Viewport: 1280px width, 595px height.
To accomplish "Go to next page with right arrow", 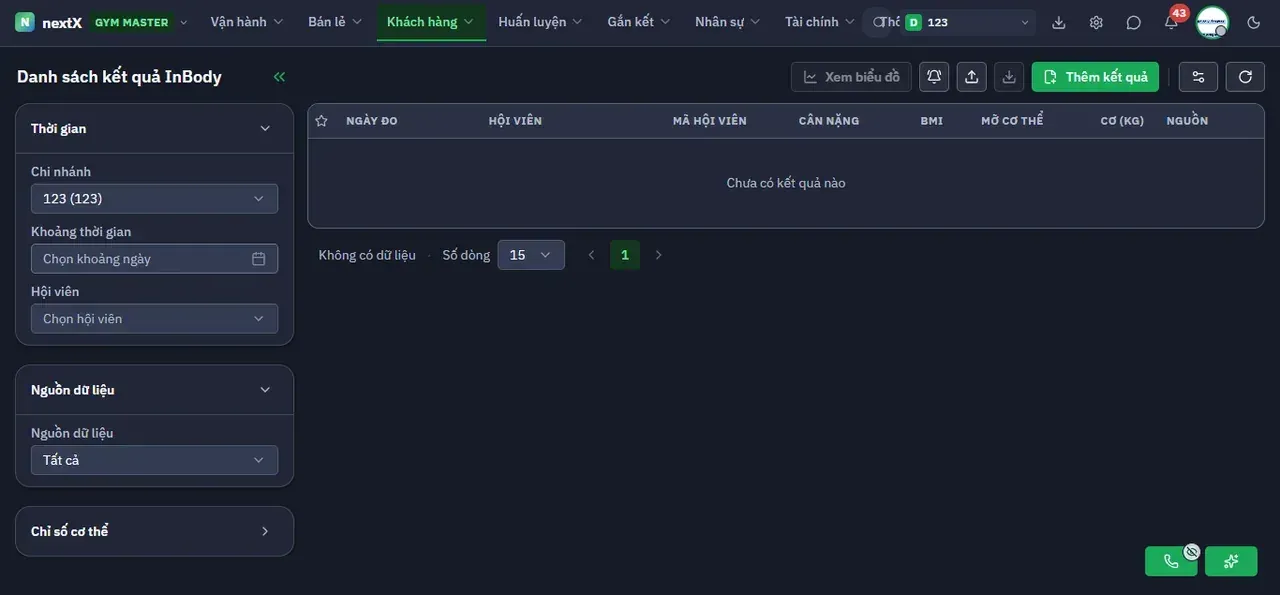I will [658, 255].
